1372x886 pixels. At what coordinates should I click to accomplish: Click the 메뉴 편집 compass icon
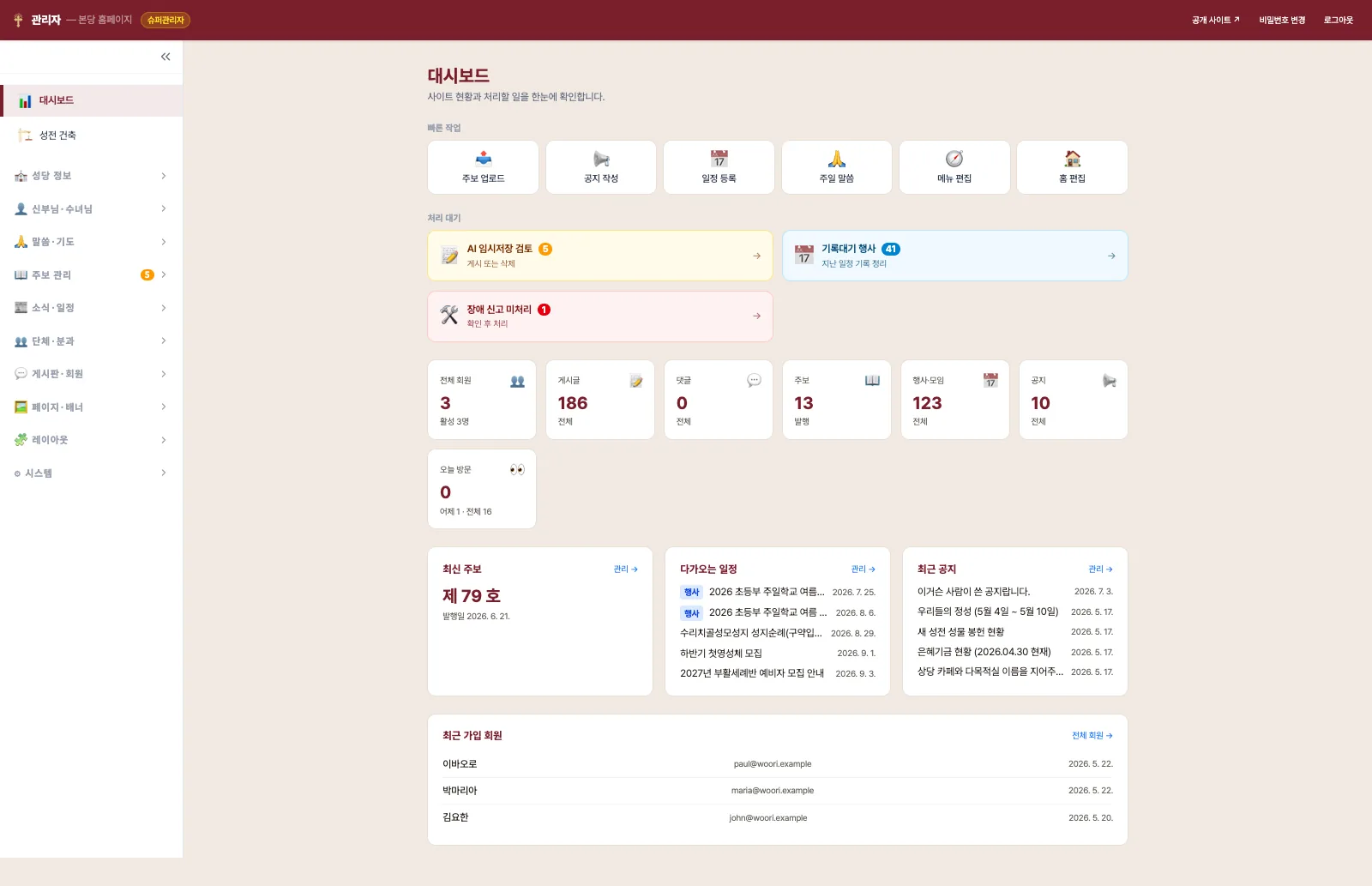click(x=954, y=159)
